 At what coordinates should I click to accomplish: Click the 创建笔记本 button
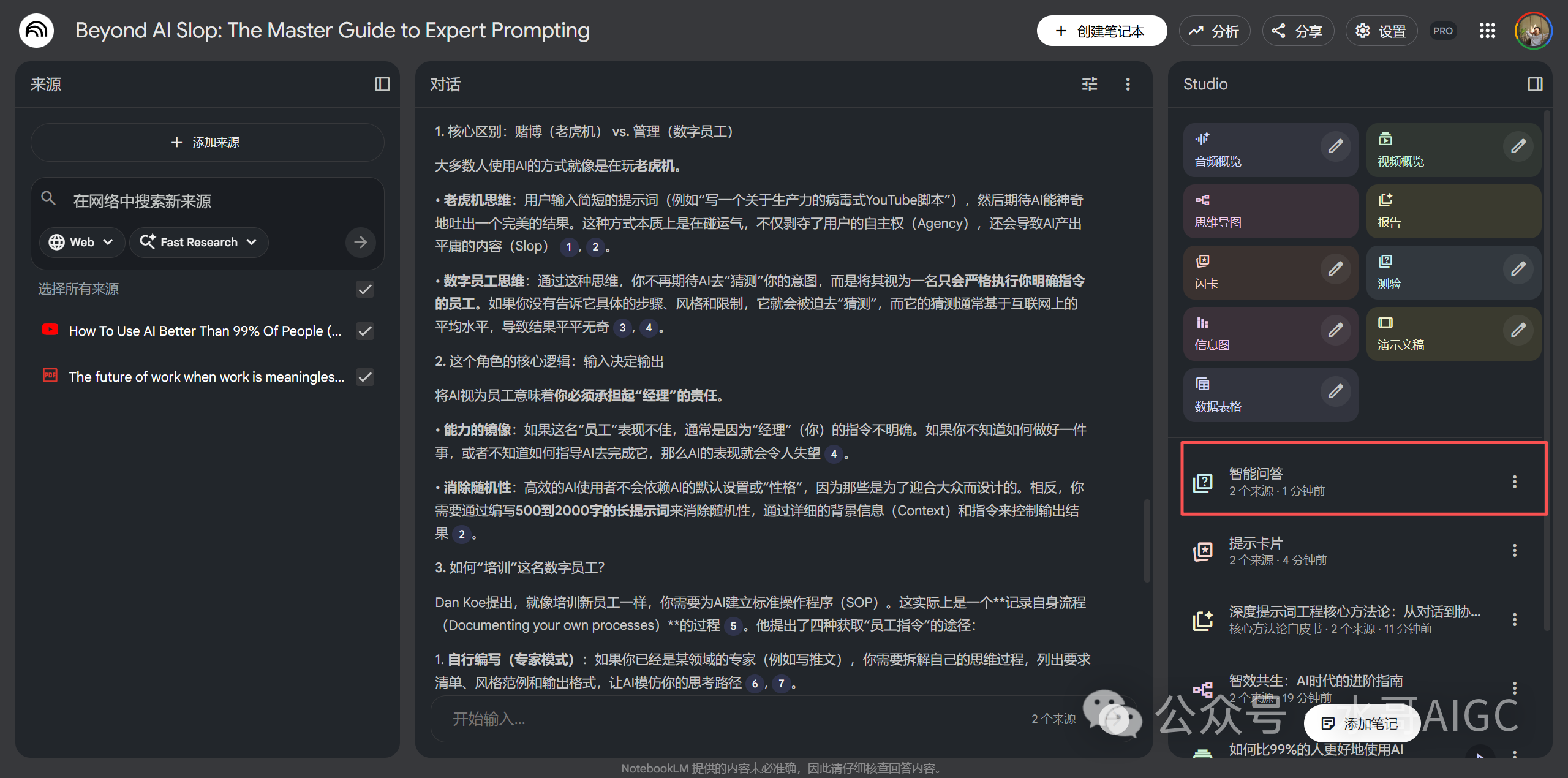coord(1101,31)
